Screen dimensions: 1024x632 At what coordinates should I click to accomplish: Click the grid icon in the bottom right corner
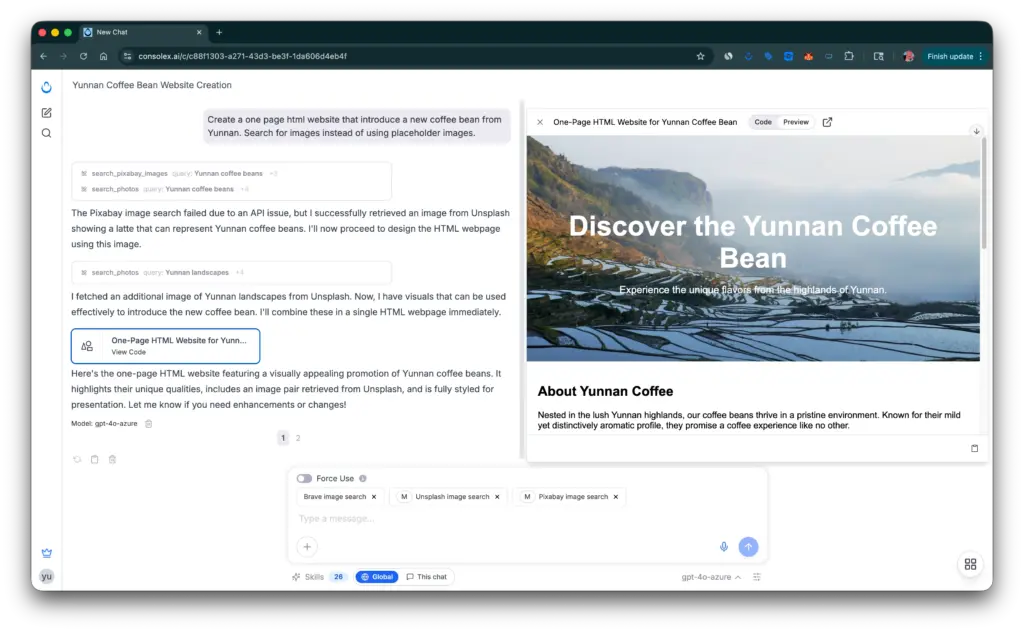(x=970, y=564)
